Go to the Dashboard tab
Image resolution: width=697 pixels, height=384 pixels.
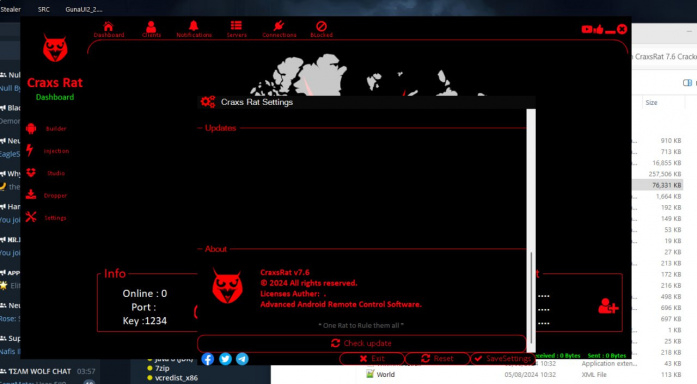coord(108,29)
